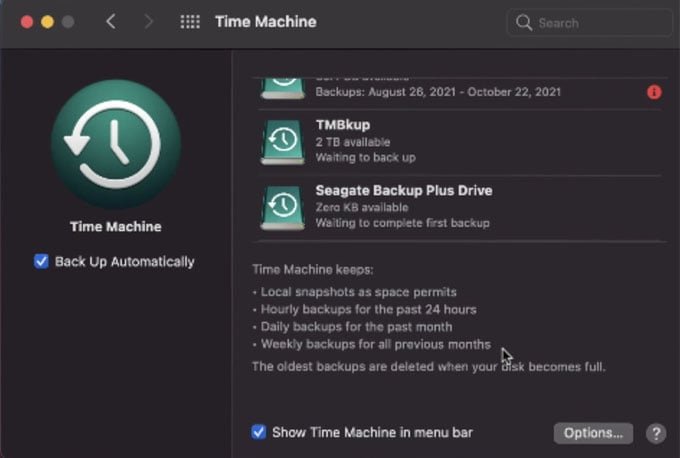Image resolution: width=680 pixels, height=458 pixels.
Task: Click 'Waiting to complete first backup' status
Action: pyautogui.click(x=402, y=223)
